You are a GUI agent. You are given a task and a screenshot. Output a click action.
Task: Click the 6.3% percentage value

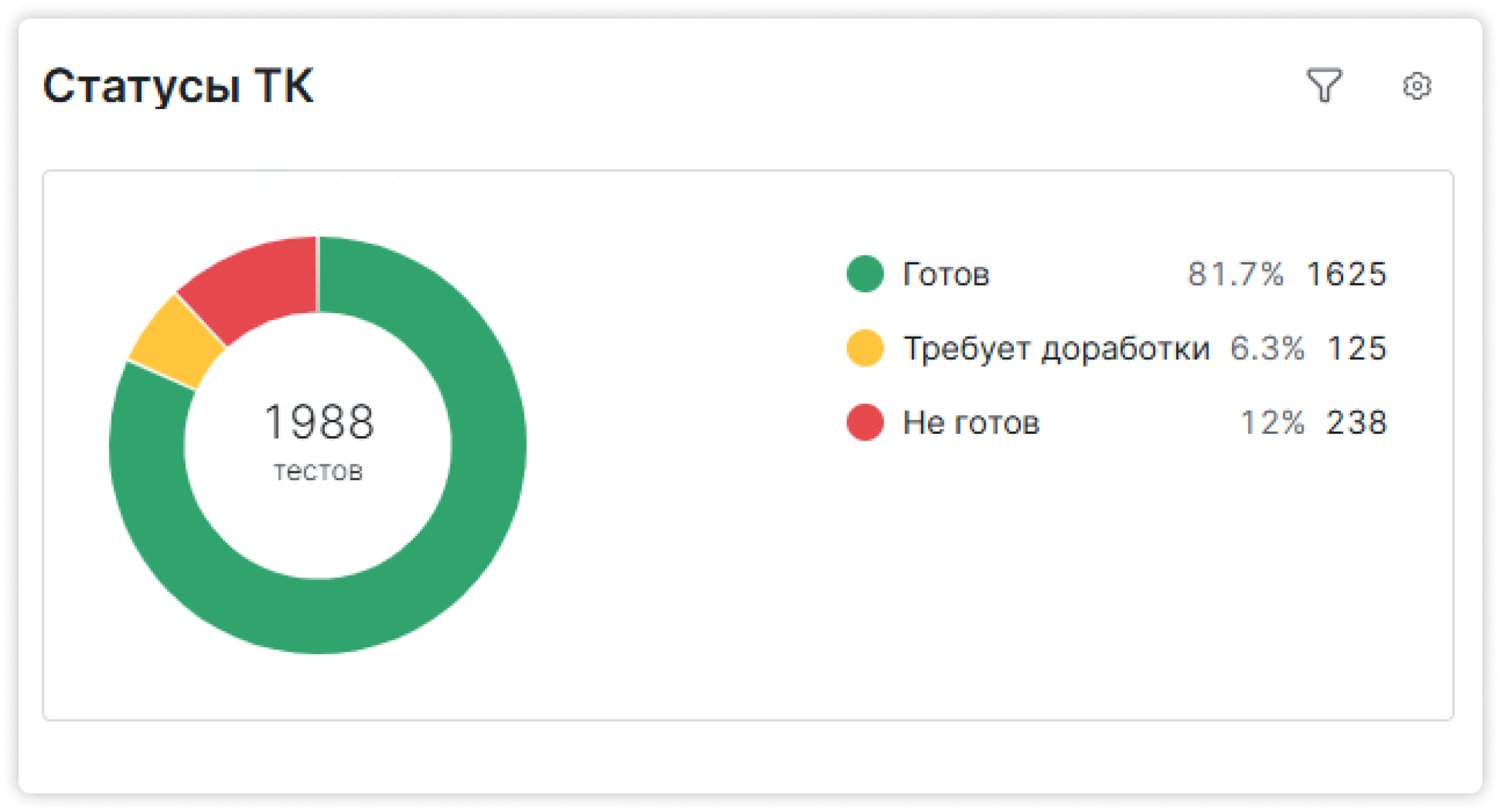pos(1267,349)
